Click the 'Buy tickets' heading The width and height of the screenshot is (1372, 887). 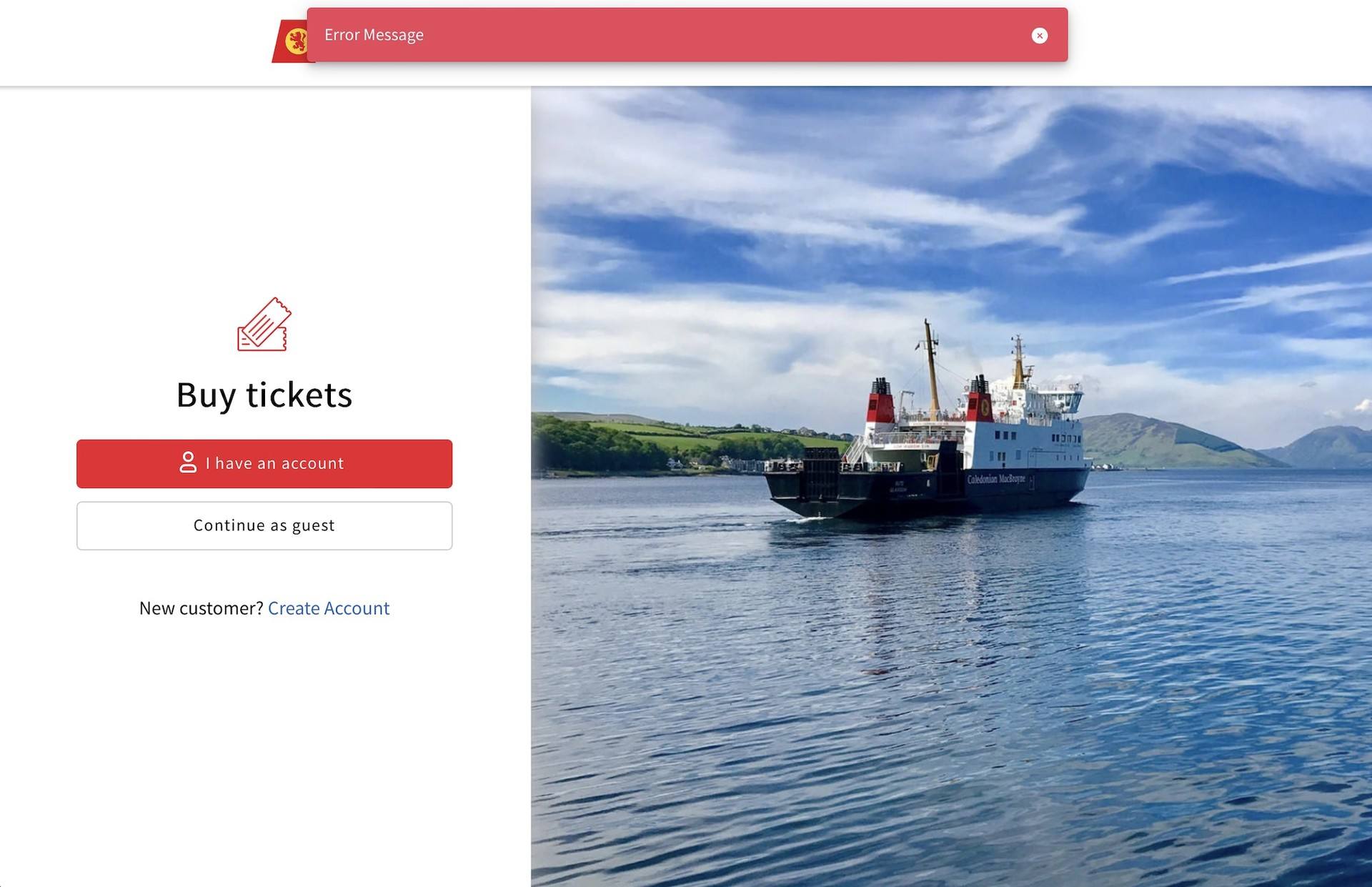264,395
